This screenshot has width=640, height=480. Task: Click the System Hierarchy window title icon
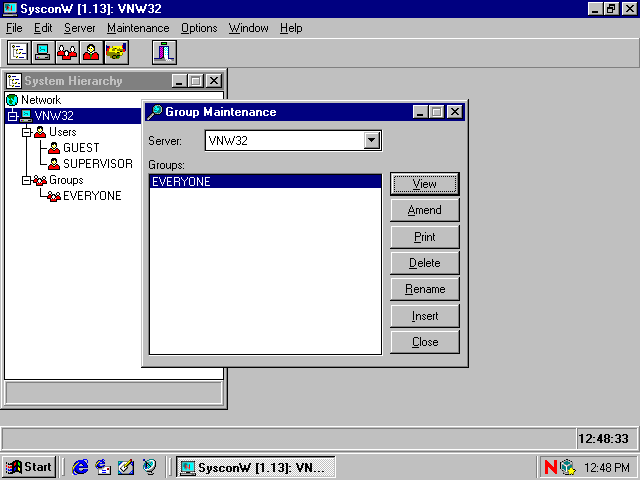pyautogui.click(x=14, y=81)
